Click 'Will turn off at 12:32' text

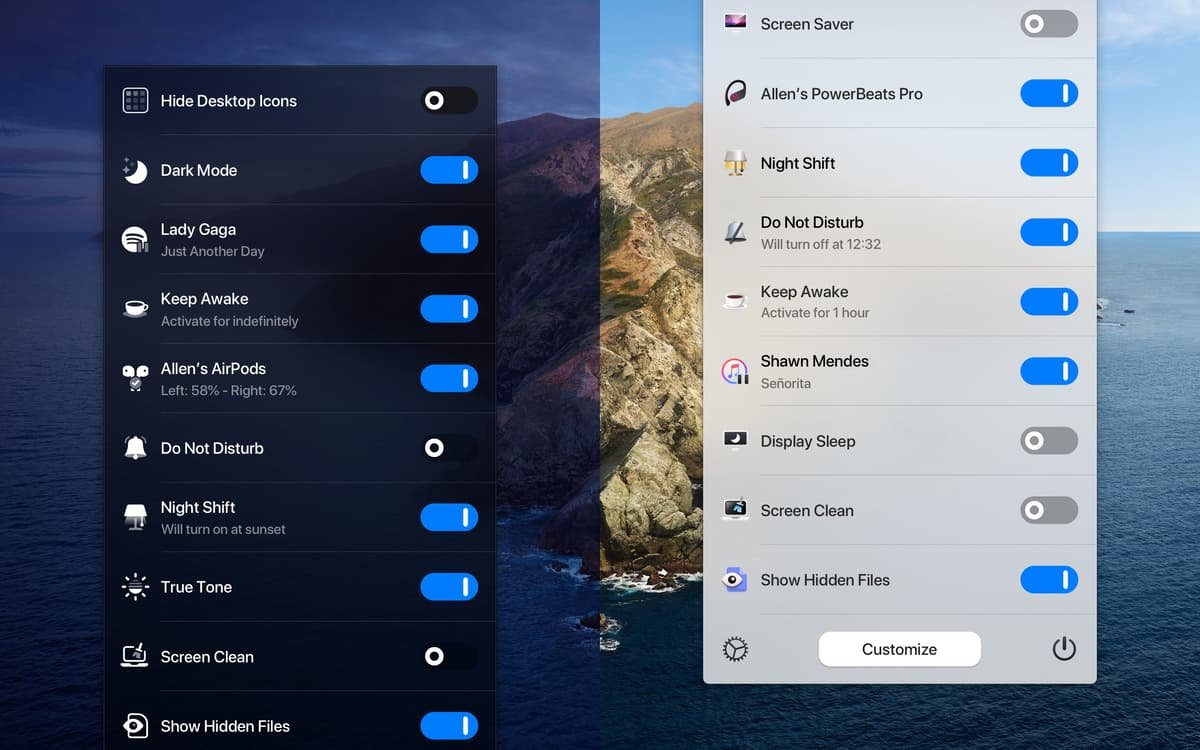click(821, 244)
